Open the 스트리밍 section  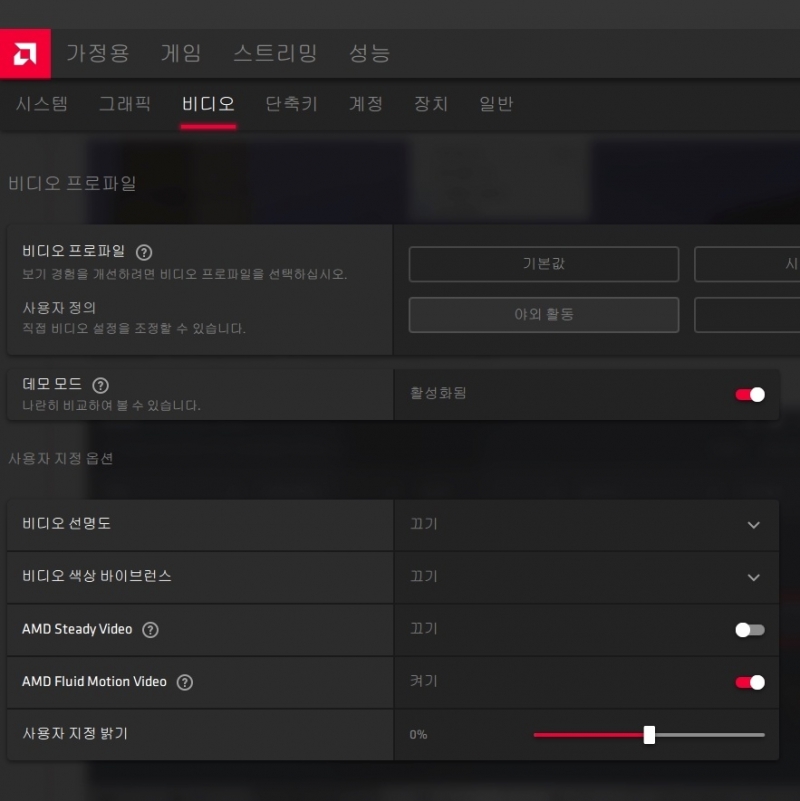pyautogui.click(x=275, y=53)
